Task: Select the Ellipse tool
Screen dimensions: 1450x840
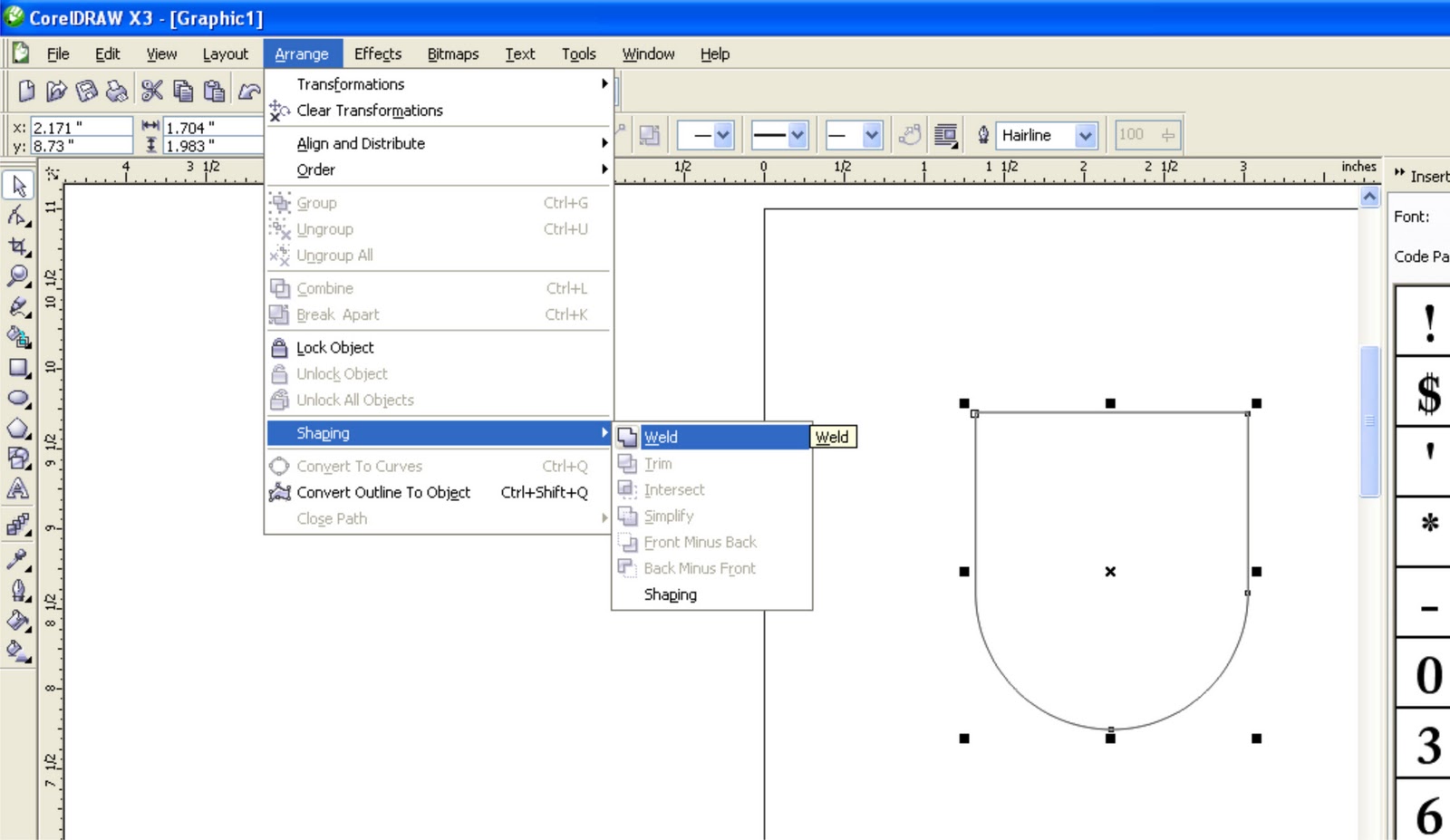Action: [18, 398]
